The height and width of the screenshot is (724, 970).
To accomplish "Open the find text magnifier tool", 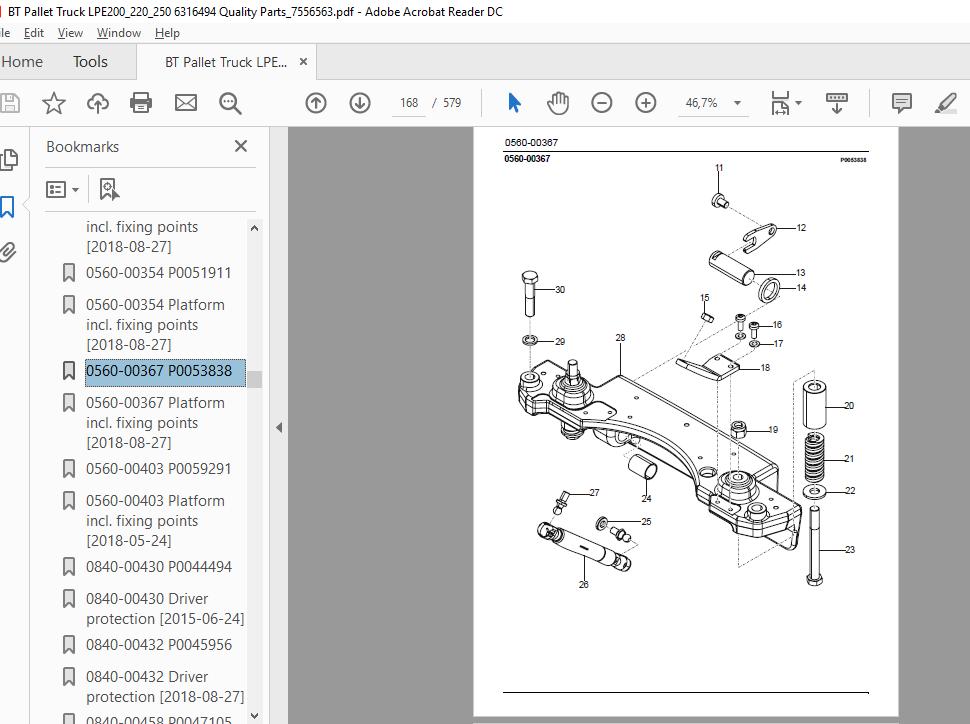I will coord(230,103).
